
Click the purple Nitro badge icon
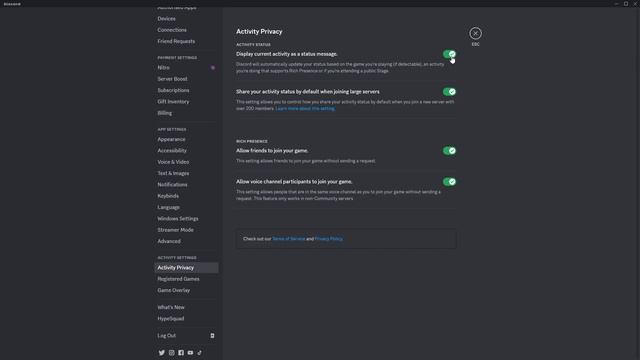click(213, 68)
